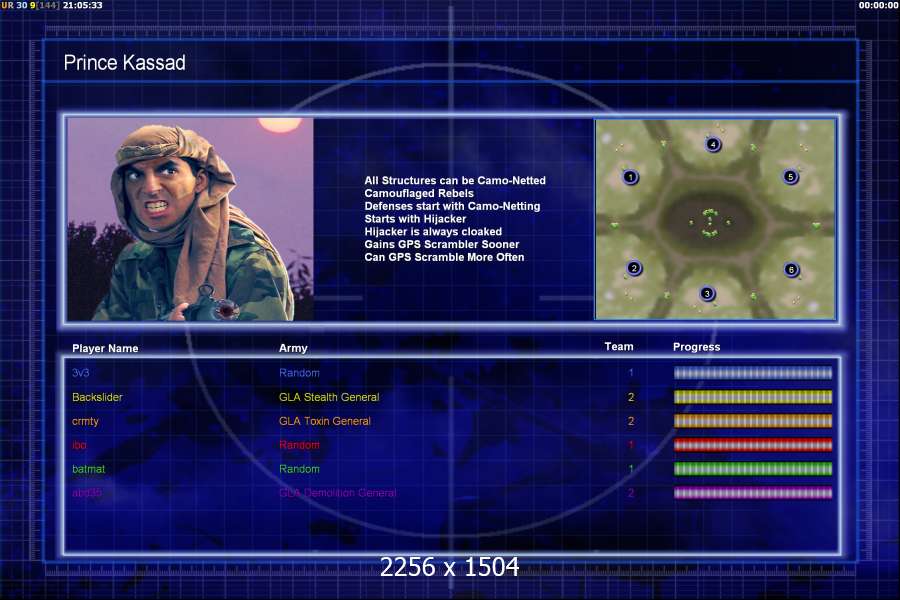The image size is (900, 600).
Task: Click the Progress column header
Action: (x=696, y=347)
